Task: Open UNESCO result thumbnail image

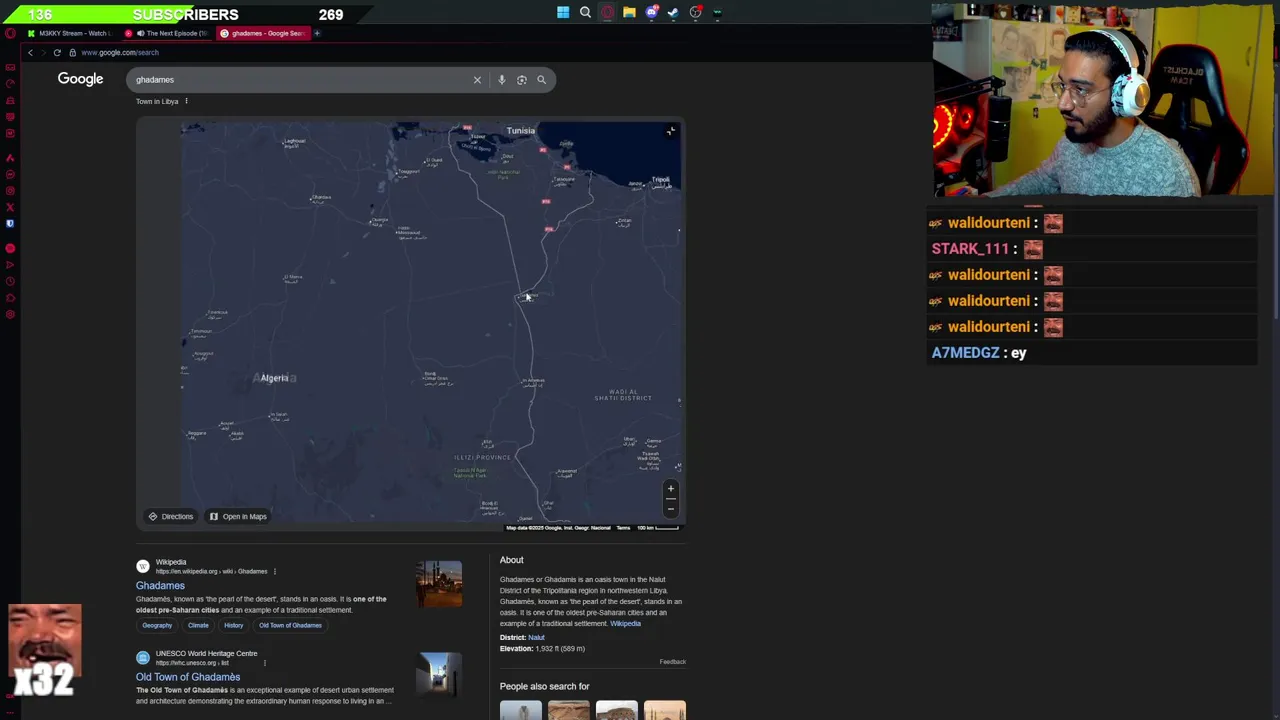Action: [439, 673]
